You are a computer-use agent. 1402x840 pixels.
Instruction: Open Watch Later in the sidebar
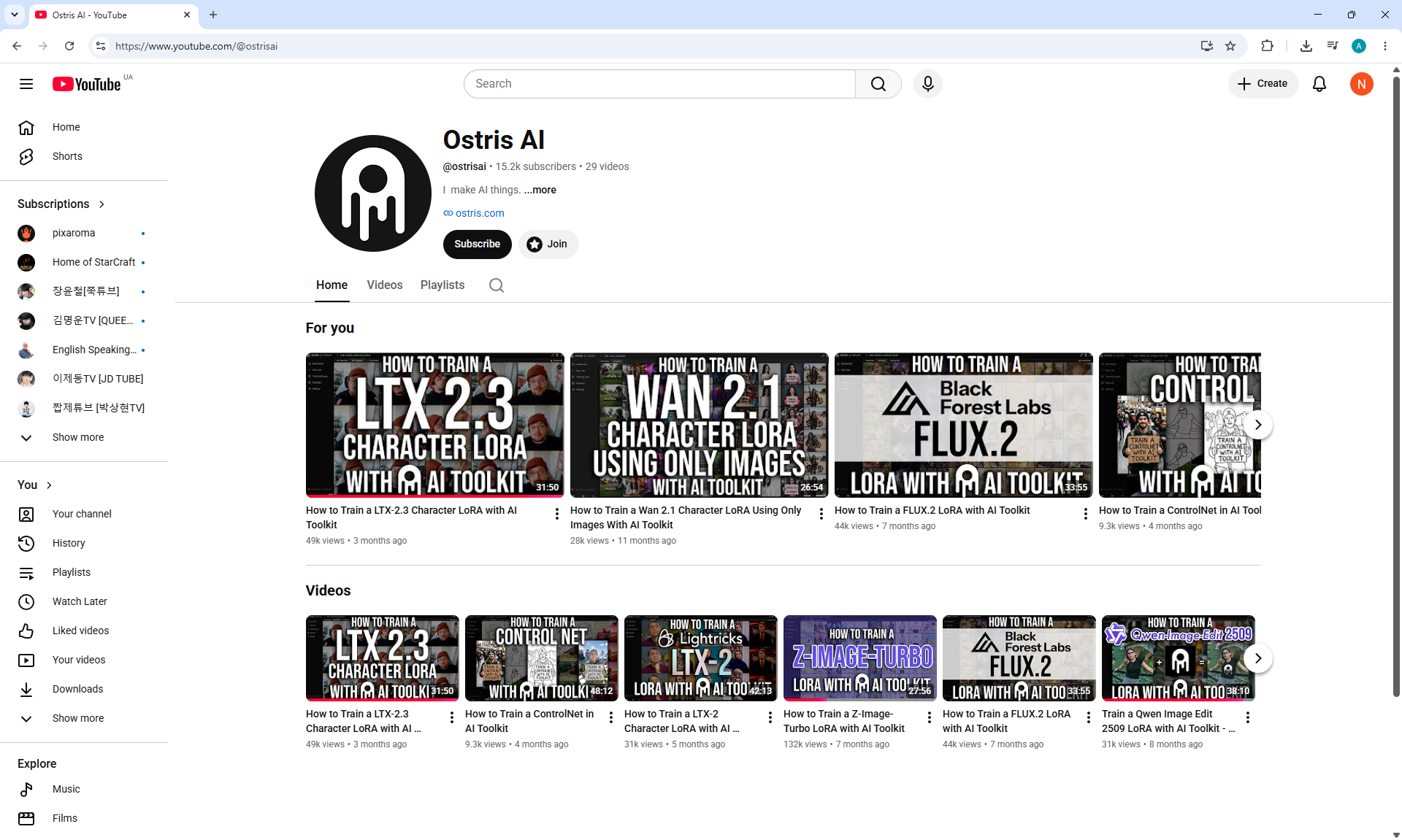pos(84,601)
